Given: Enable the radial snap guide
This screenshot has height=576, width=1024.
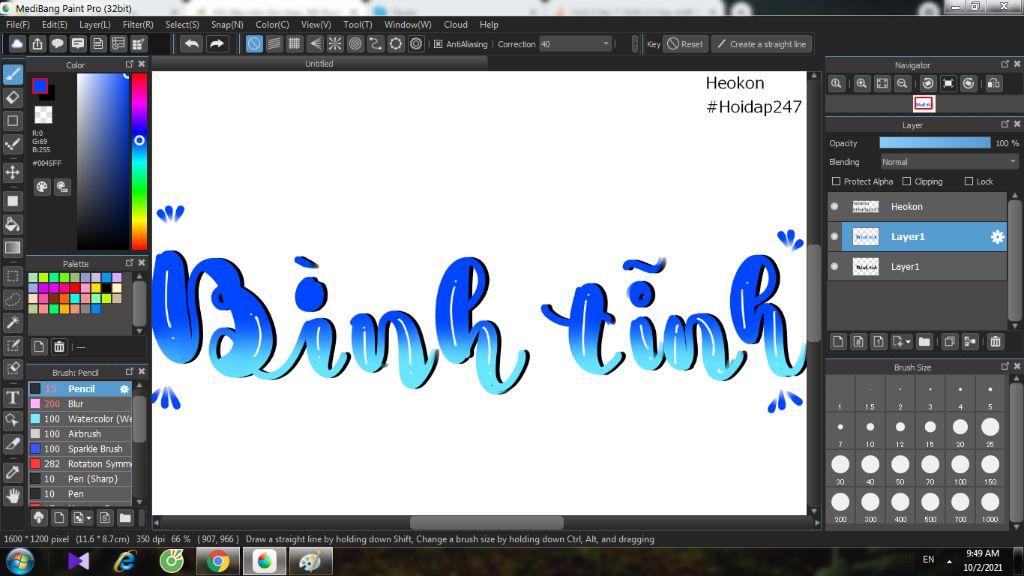Looking at the screenshot, I should [335, 44].
